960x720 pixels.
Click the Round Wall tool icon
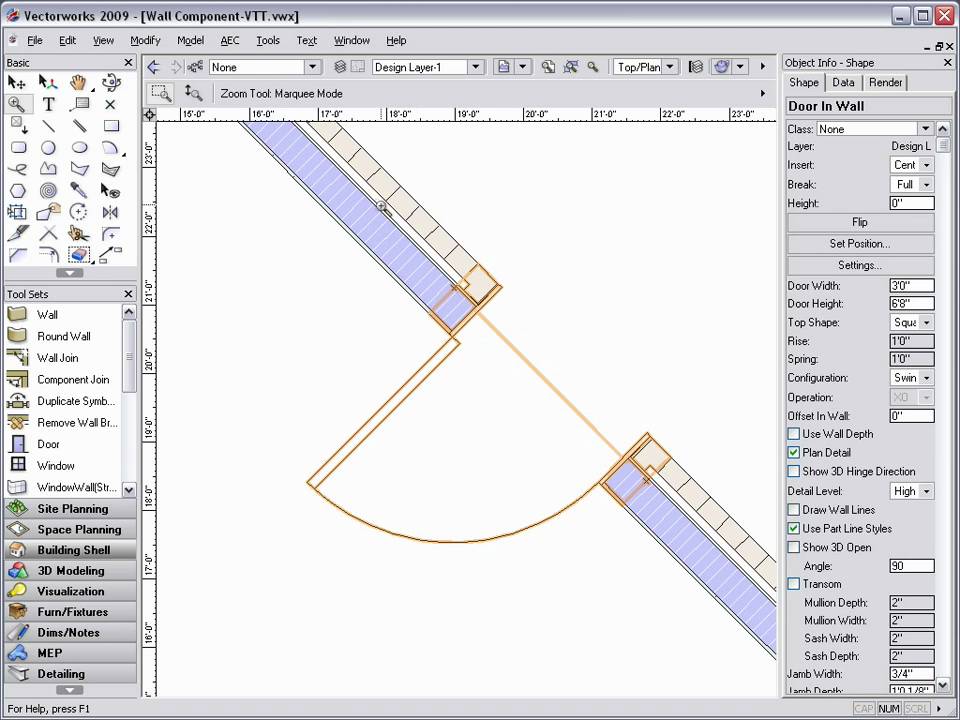click(18, 336)
